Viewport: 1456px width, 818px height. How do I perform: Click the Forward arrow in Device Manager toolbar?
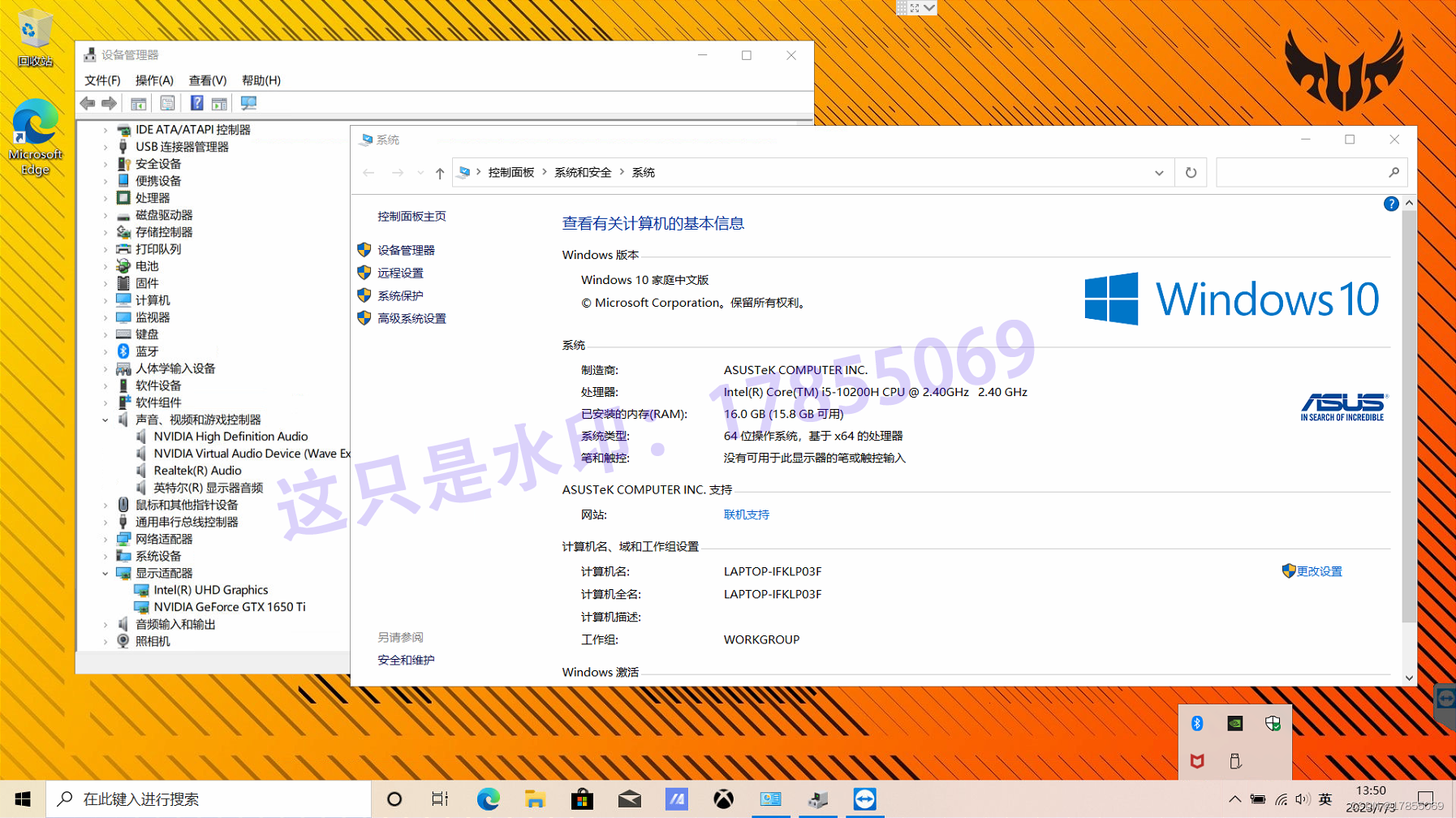pos(109,103)
